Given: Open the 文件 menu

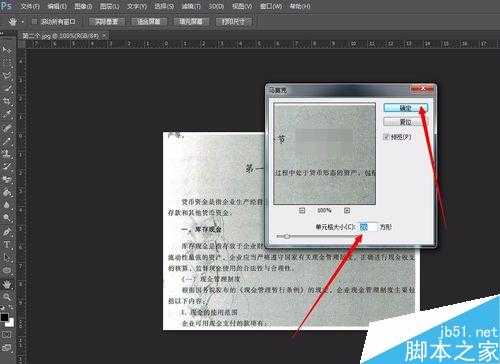Looking at the screenshot, I should (30, 6).
